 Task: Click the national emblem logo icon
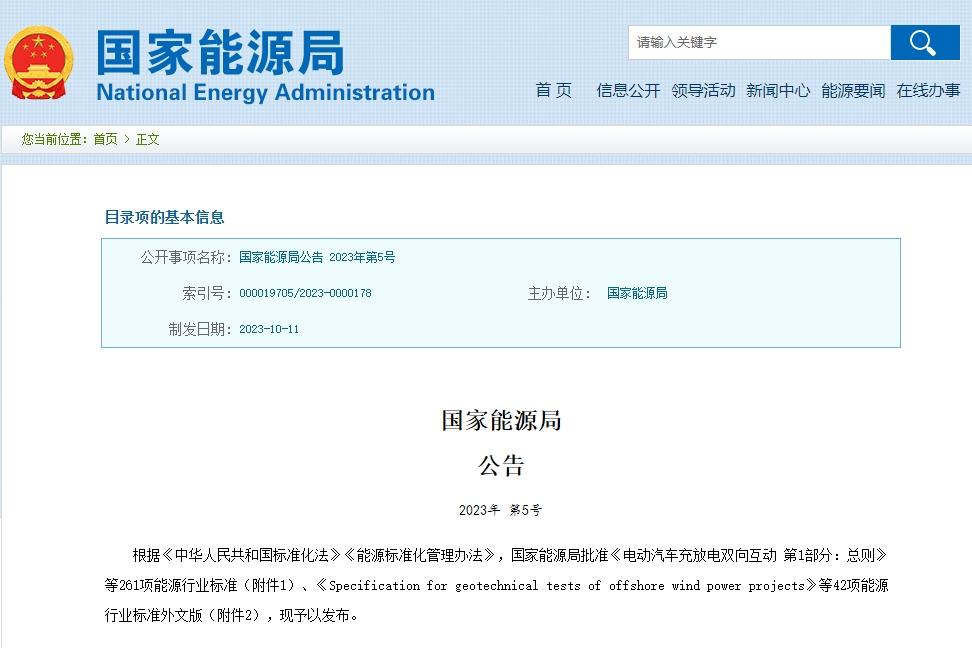pyautogui.click(x=39, y=63)
